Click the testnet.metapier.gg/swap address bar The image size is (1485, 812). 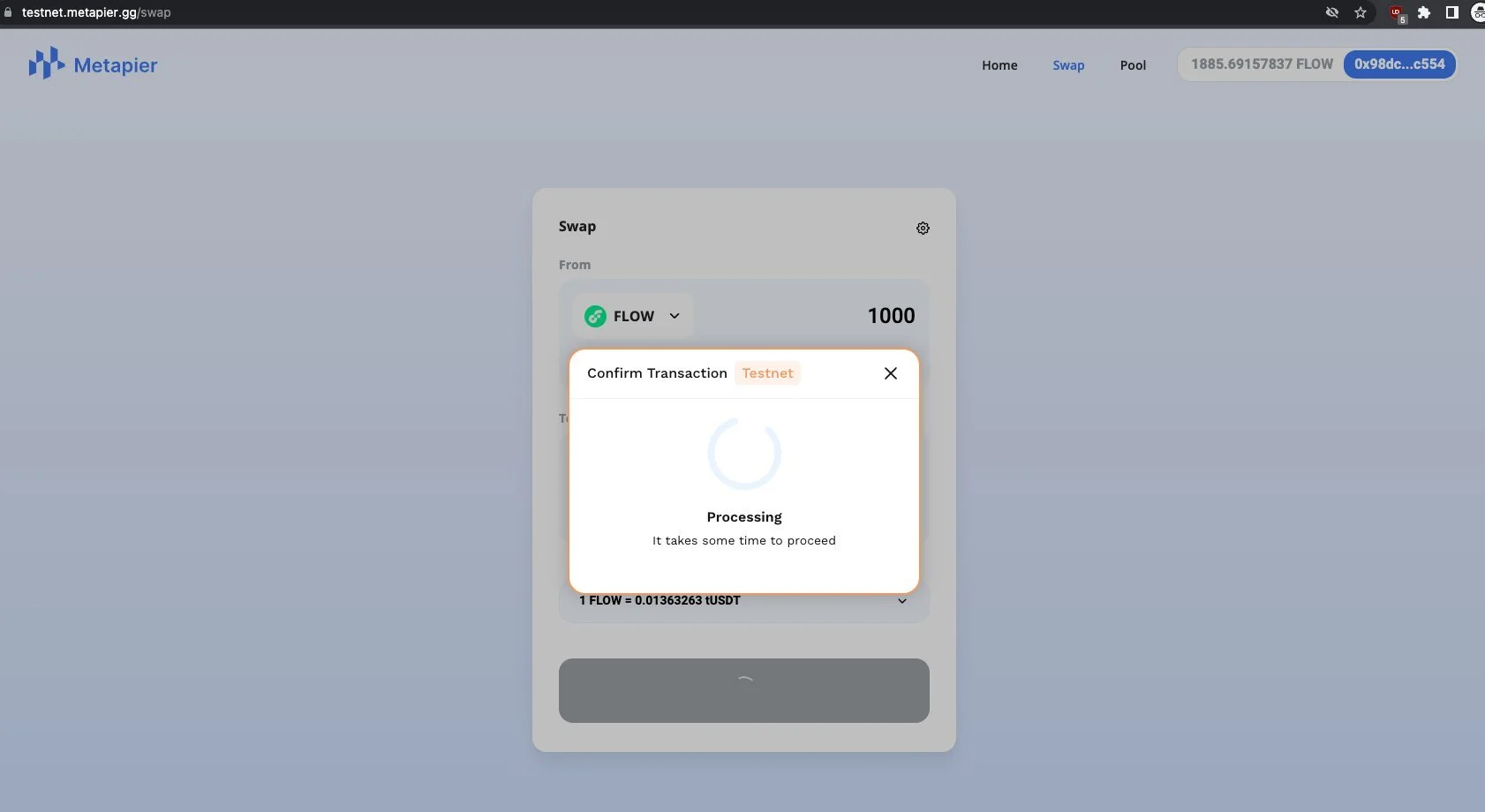pyautogui.click(x=96, y=12)
